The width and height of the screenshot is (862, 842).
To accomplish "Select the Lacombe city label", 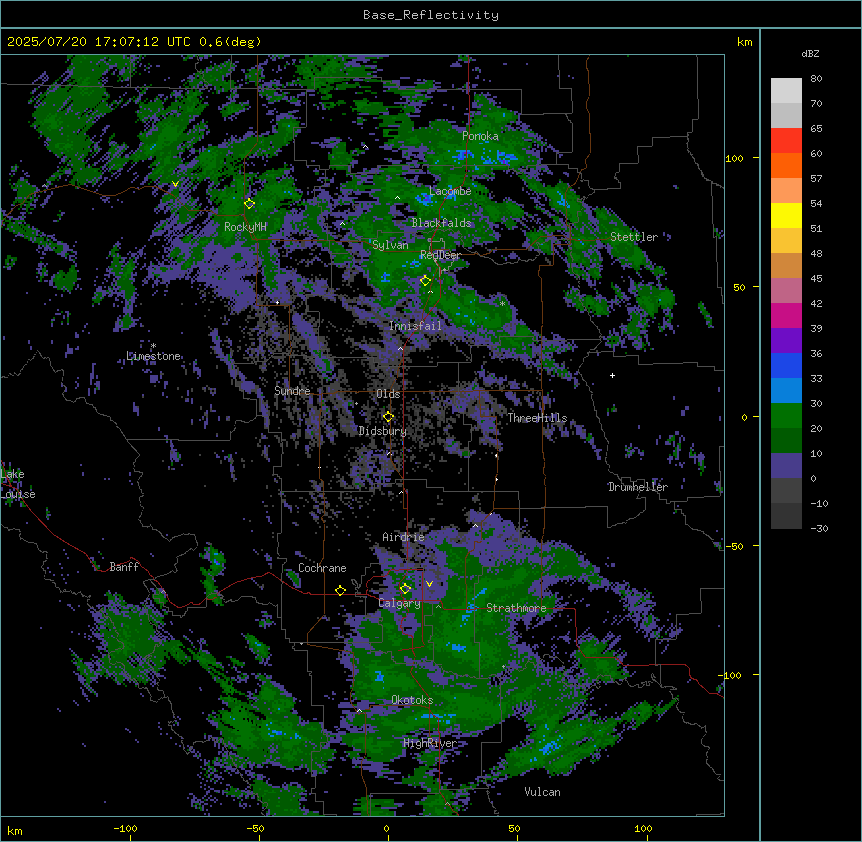I will point(450,191).
